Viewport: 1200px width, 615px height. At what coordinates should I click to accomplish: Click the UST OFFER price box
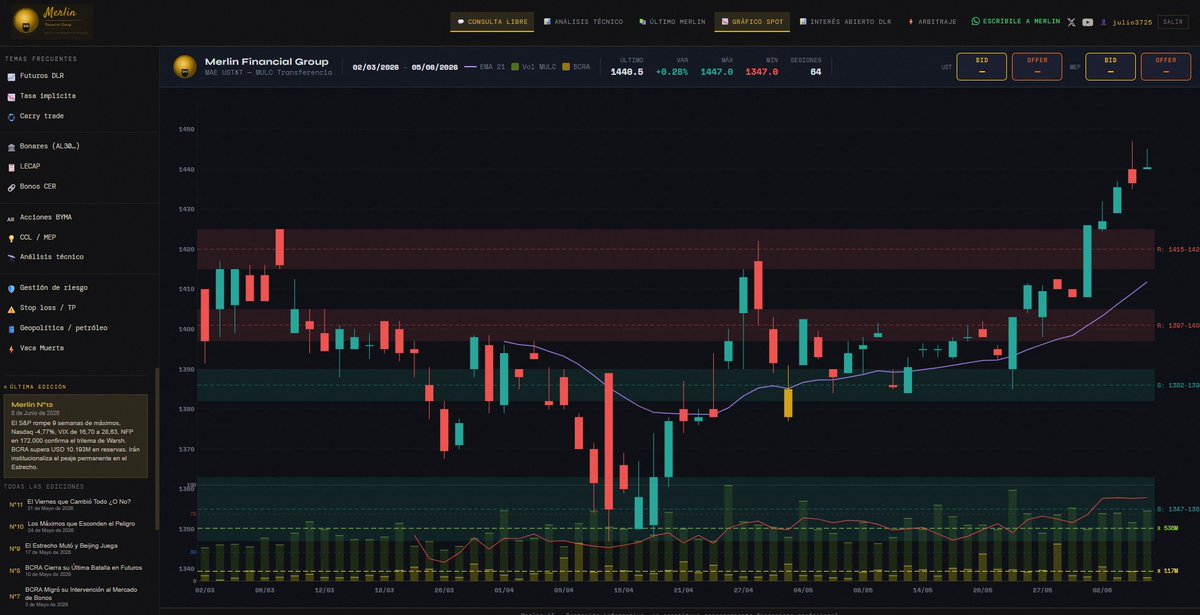point(1037,67)
